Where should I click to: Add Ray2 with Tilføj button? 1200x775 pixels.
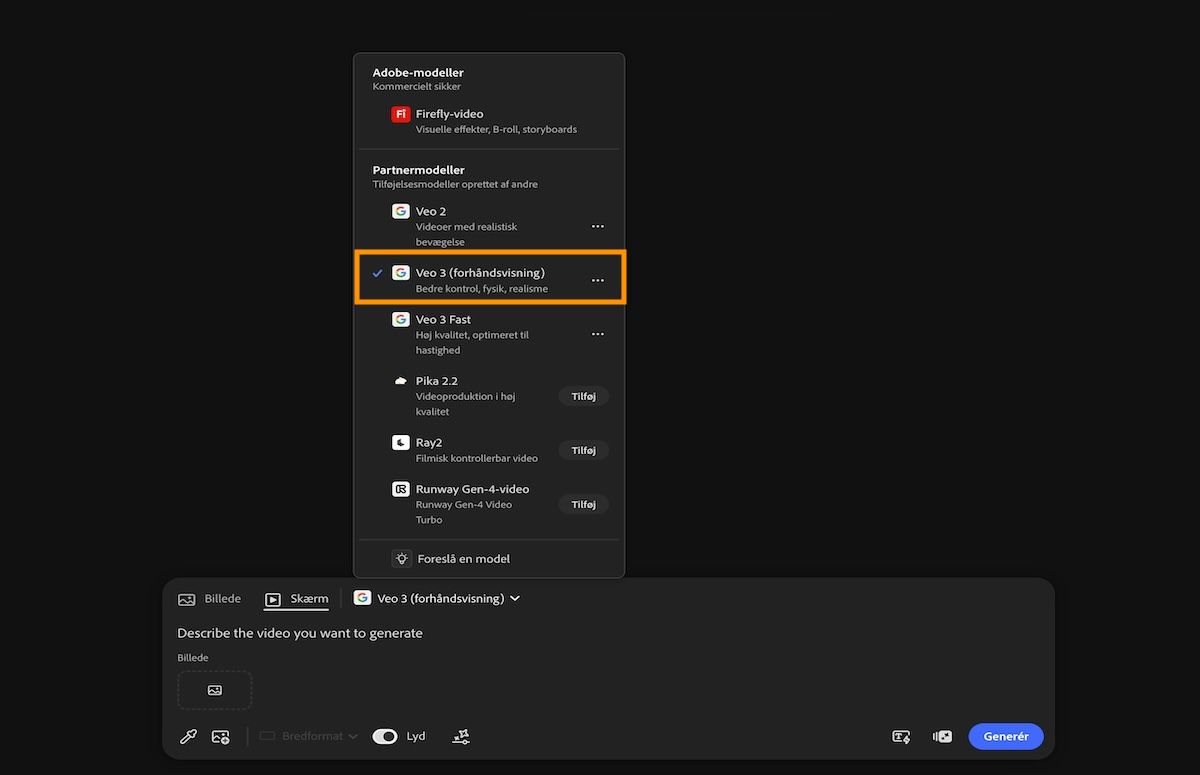coord(583,450)
